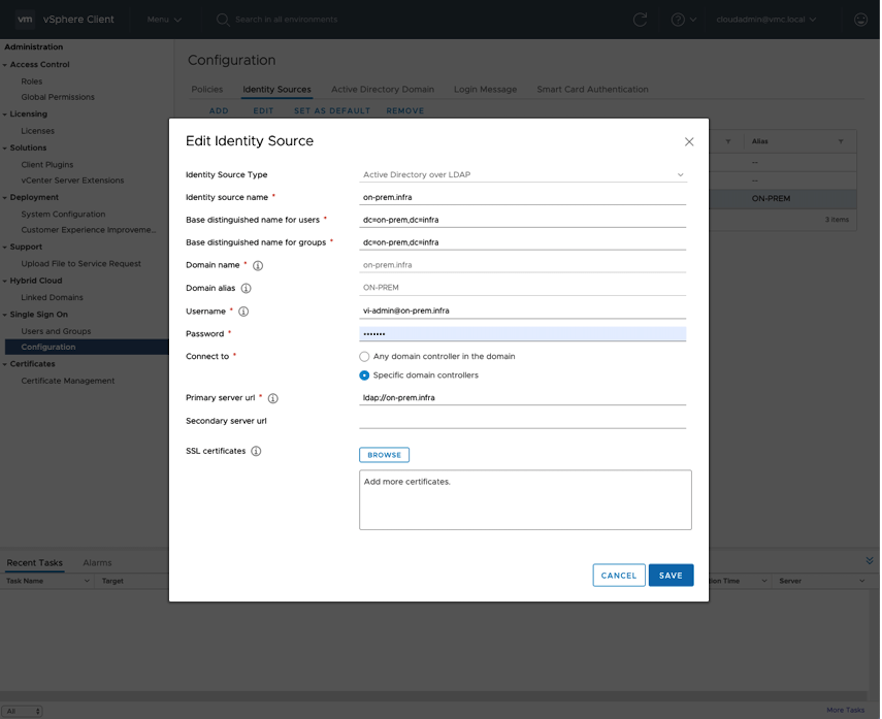
Task: Click REMOVE identity source action
Action: tap(405, 111)
